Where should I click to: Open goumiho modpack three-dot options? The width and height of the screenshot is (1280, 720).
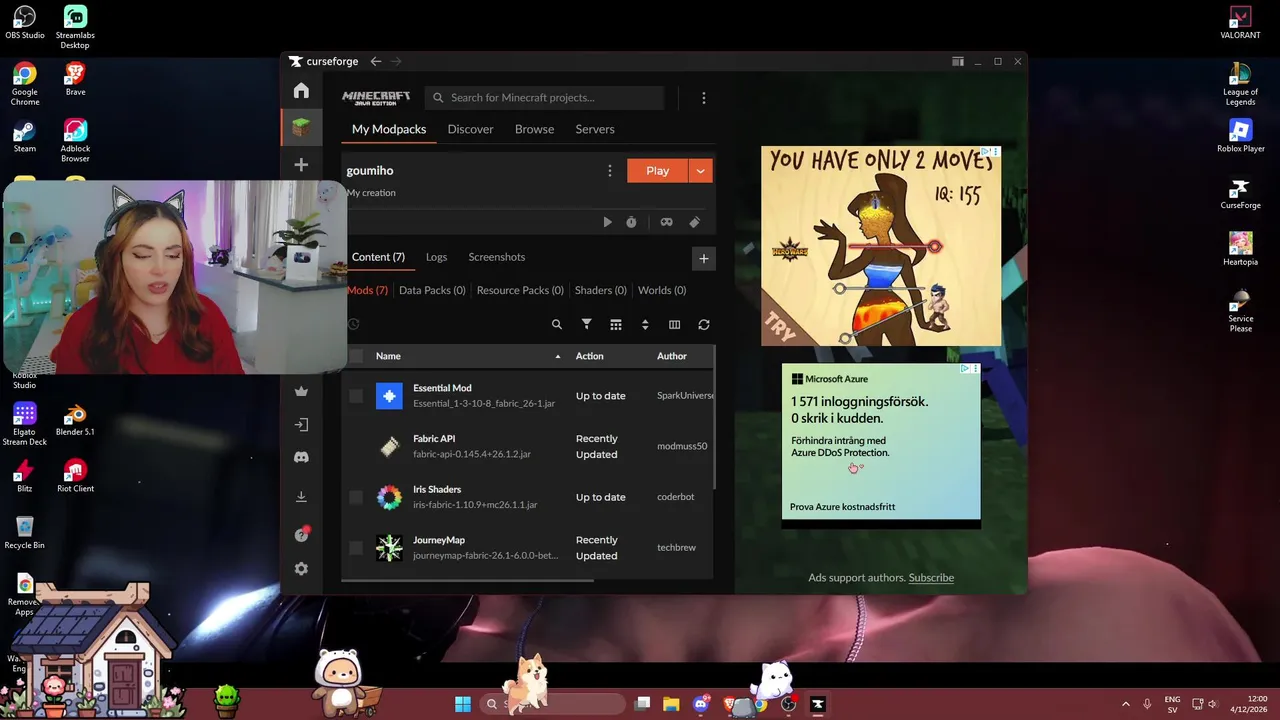point(610,171)
